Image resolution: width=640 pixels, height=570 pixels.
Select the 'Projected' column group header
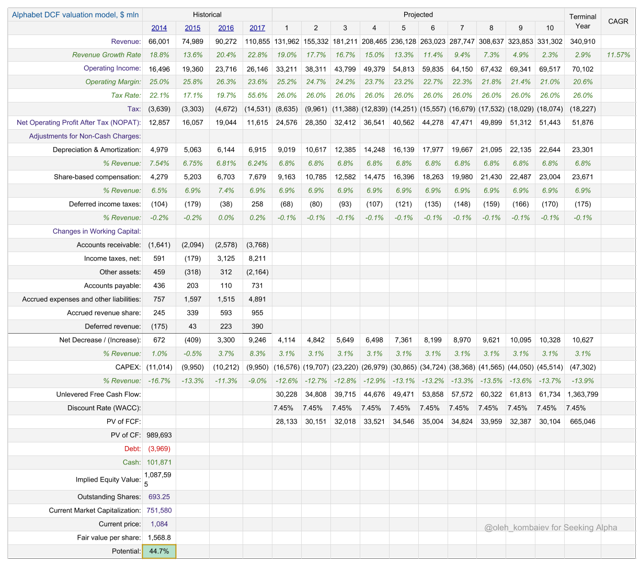tap(418, 15)
